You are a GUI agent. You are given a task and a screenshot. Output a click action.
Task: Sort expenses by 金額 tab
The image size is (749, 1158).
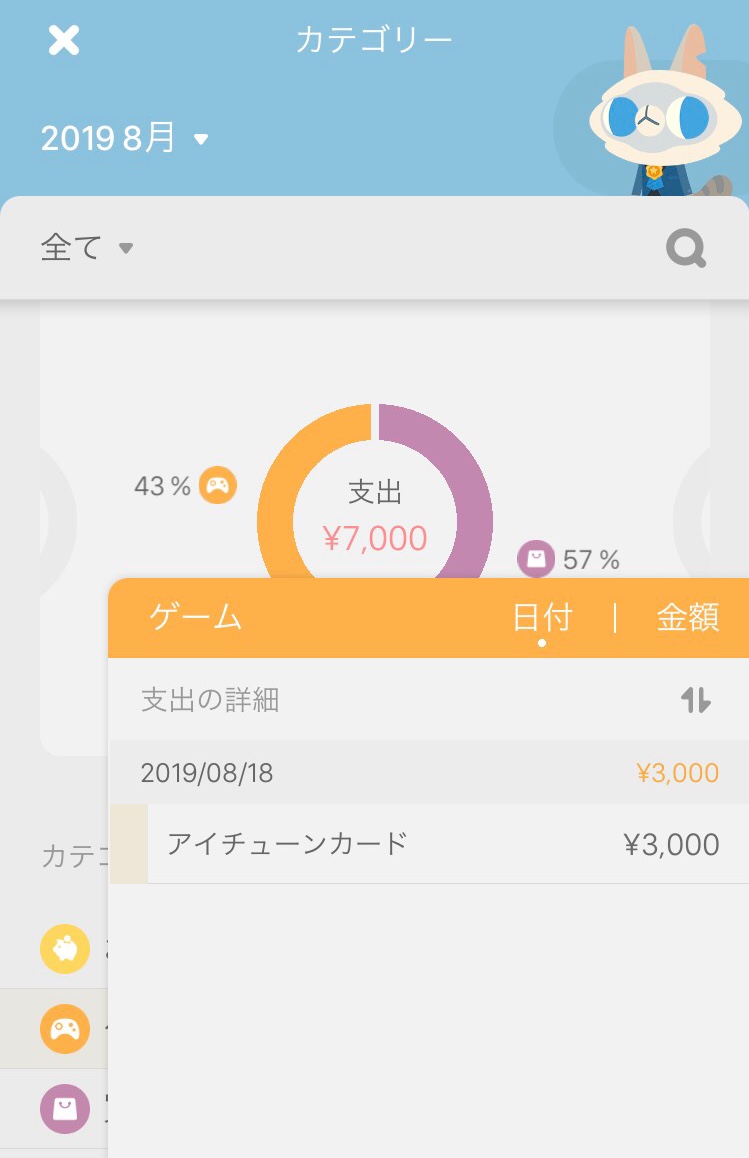tap(687, 618)
